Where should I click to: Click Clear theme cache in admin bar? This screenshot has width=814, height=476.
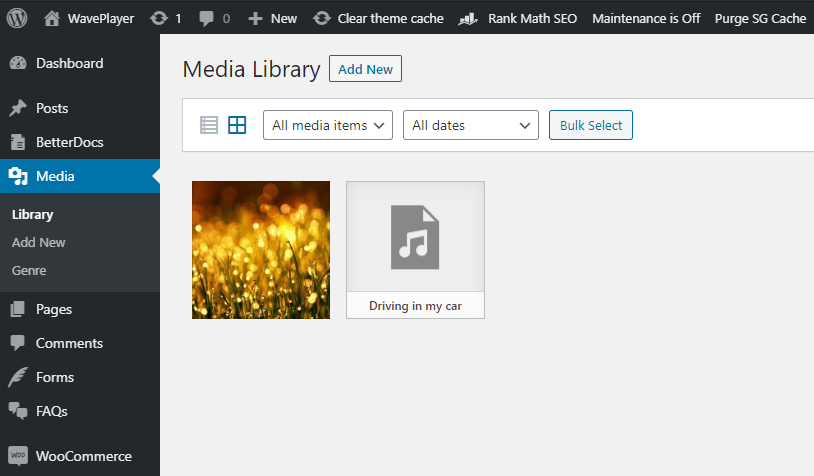coord(378,18)
